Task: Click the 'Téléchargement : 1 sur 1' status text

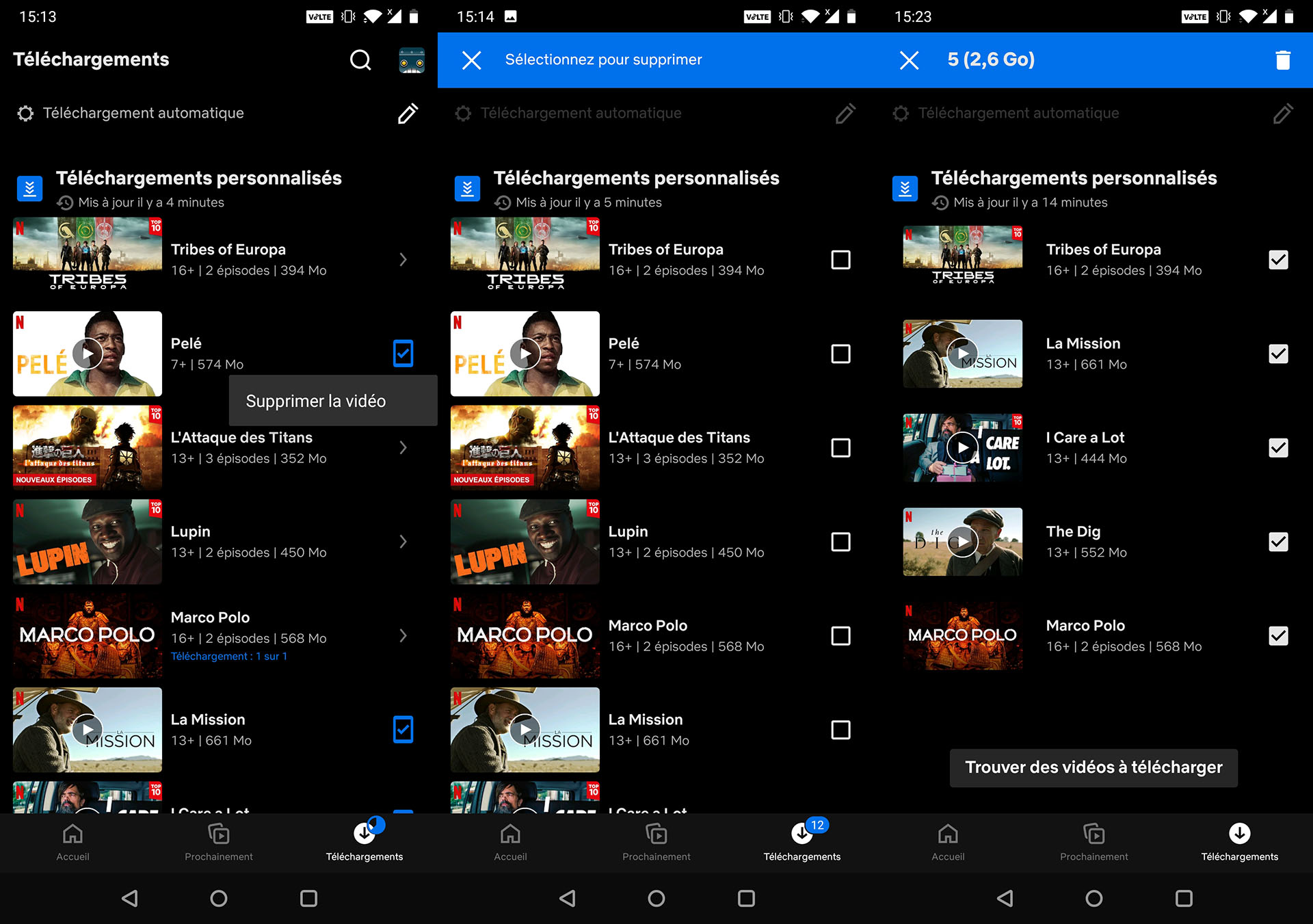Action: 229,657
